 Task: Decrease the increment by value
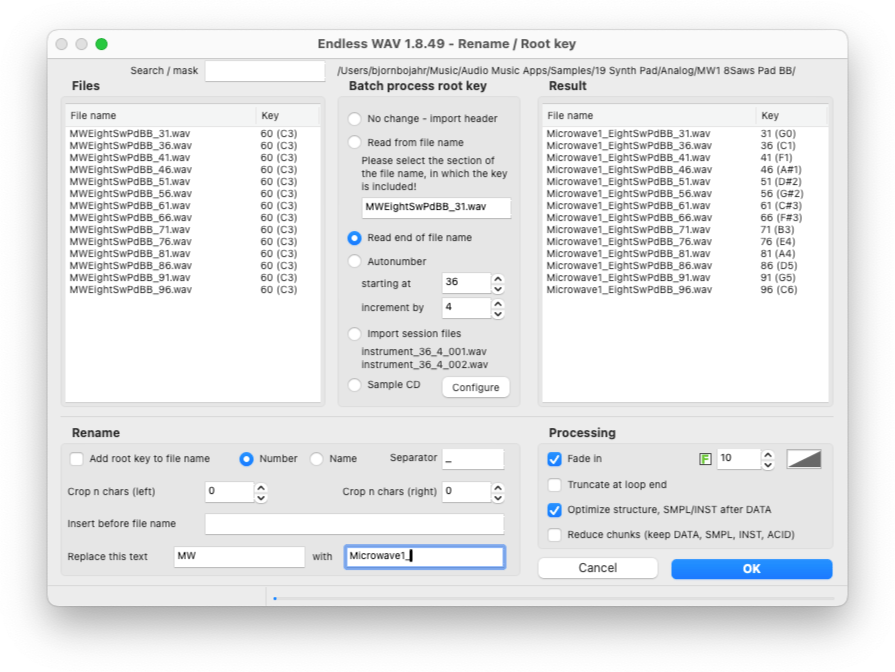pos(498,313)
